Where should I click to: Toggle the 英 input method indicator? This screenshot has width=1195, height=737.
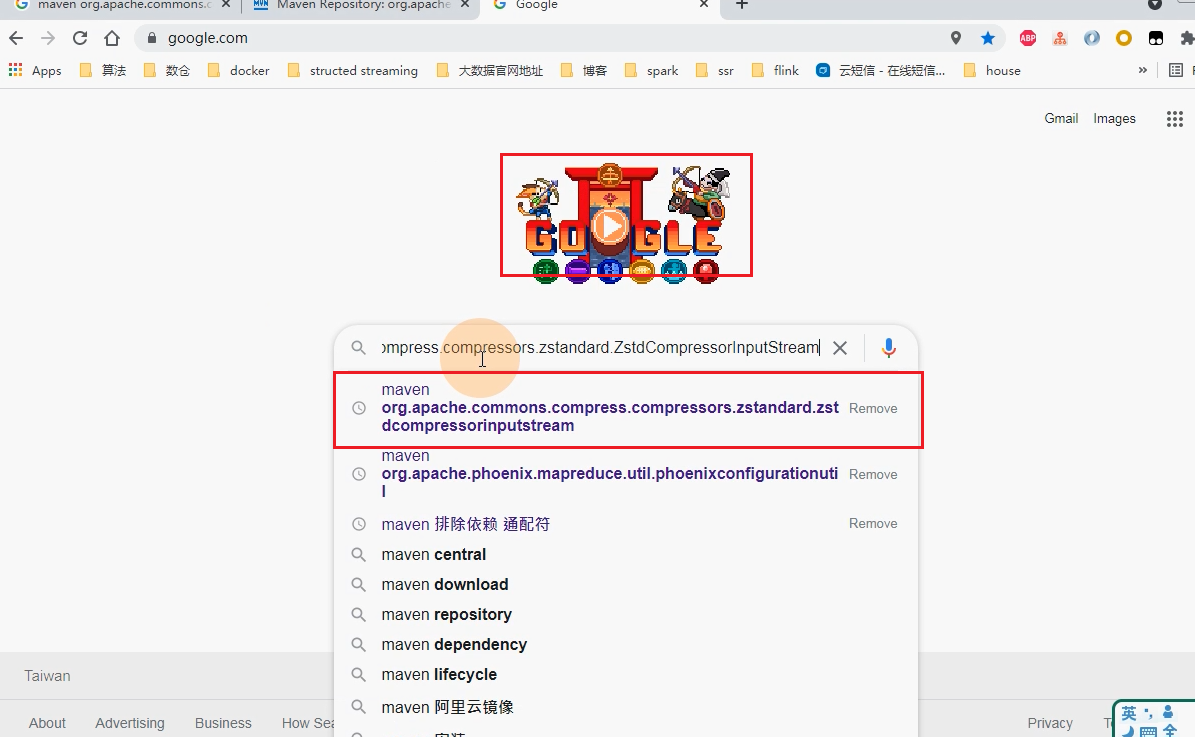click(1129, 713)
